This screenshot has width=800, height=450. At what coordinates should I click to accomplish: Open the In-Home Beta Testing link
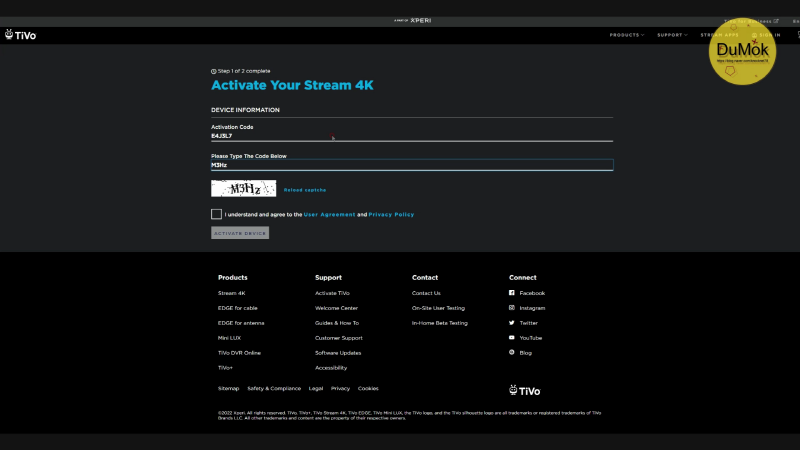[440, 323]
